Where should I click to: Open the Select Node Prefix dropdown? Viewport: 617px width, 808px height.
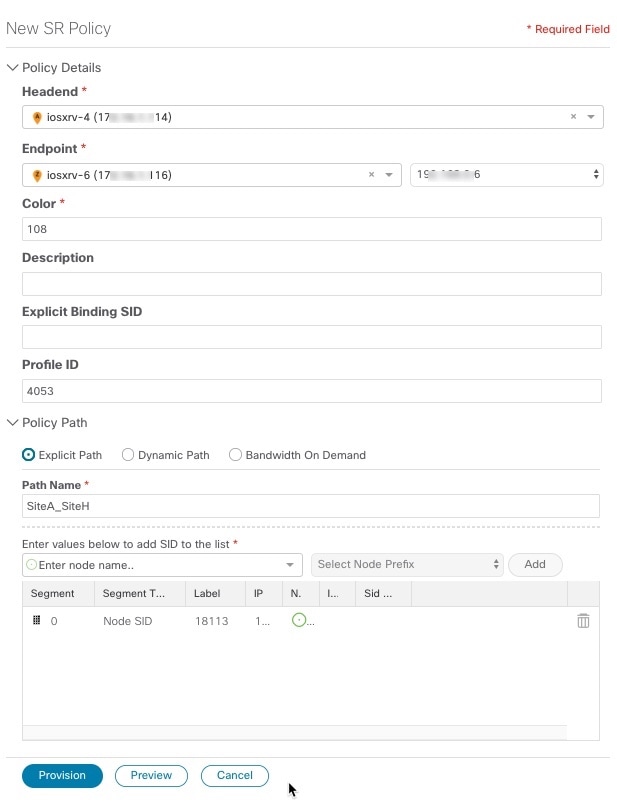(406, 565)
